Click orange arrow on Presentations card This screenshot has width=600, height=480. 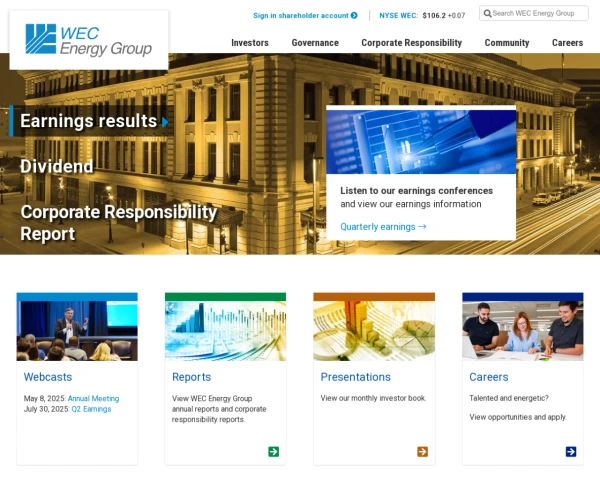tap(422, 452)
